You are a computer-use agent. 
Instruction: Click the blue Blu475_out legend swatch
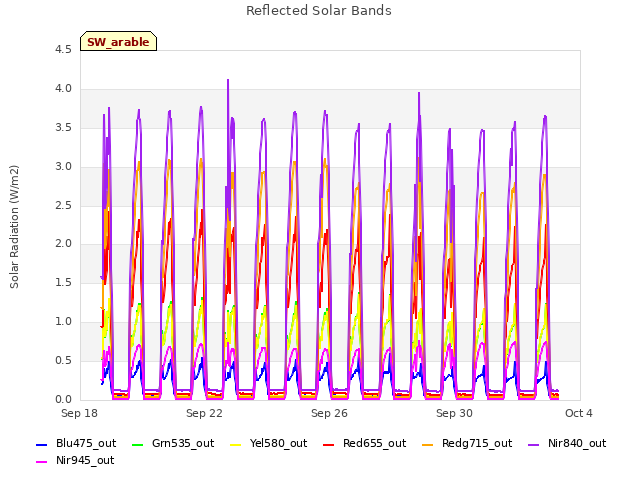click(x=42, y=444)
